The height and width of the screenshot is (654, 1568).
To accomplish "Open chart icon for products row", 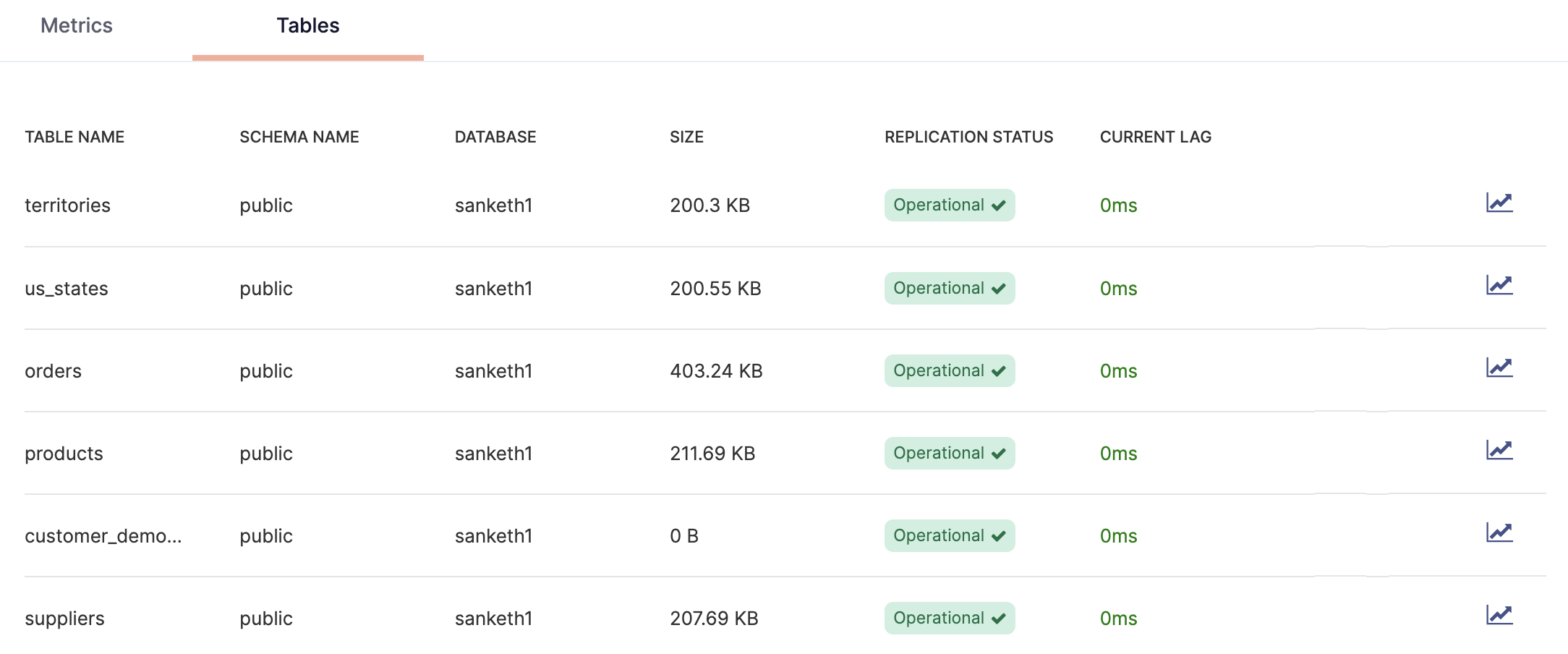I will [1499, 450].
